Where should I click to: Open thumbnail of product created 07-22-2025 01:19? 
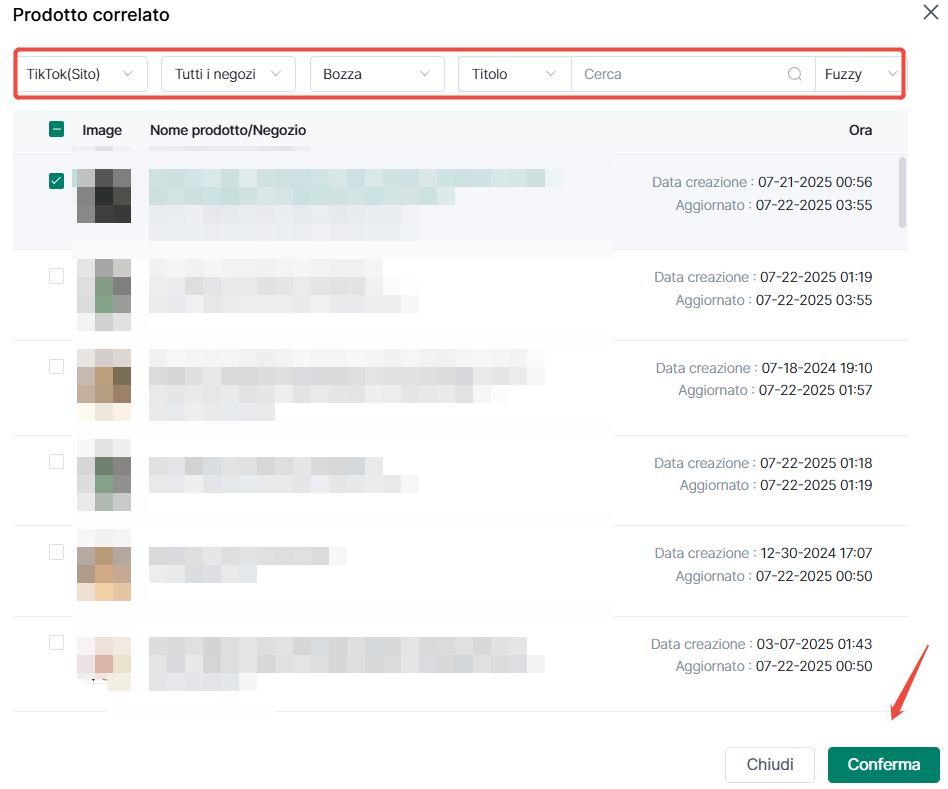pos(104,294)
